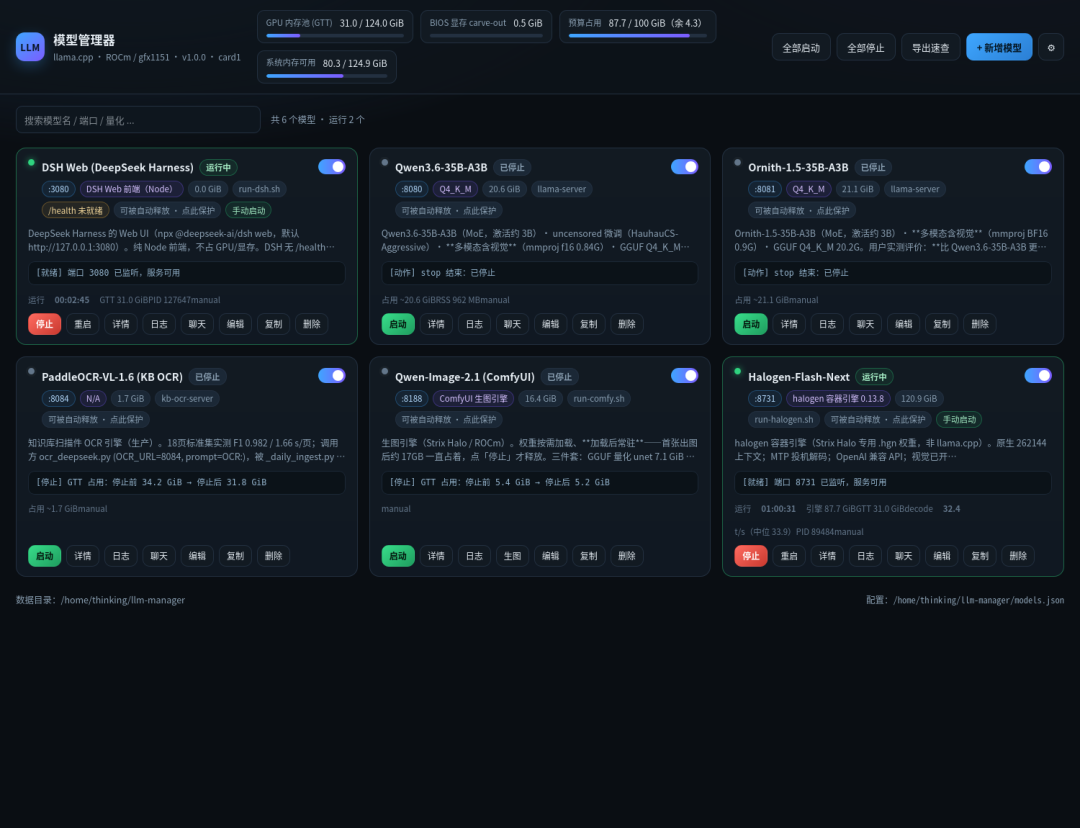Click the LLM app logo icon

30,47
